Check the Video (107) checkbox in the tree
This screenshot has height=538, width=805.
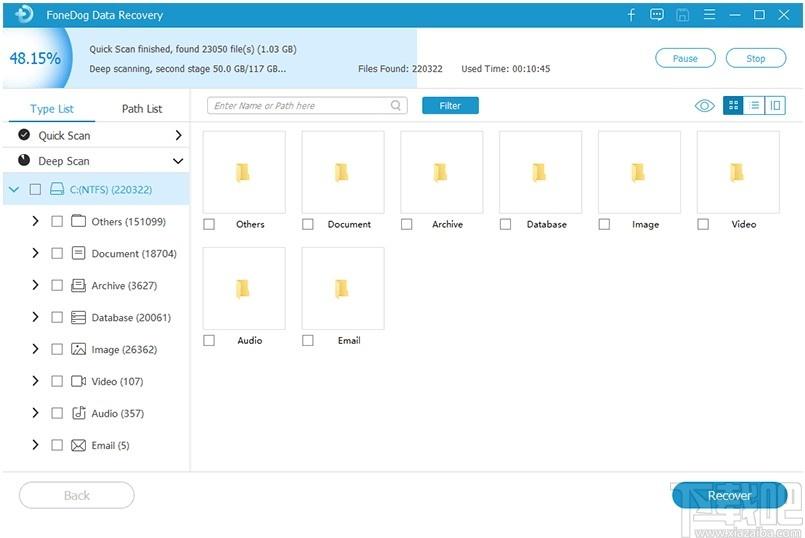pos(57,381)
